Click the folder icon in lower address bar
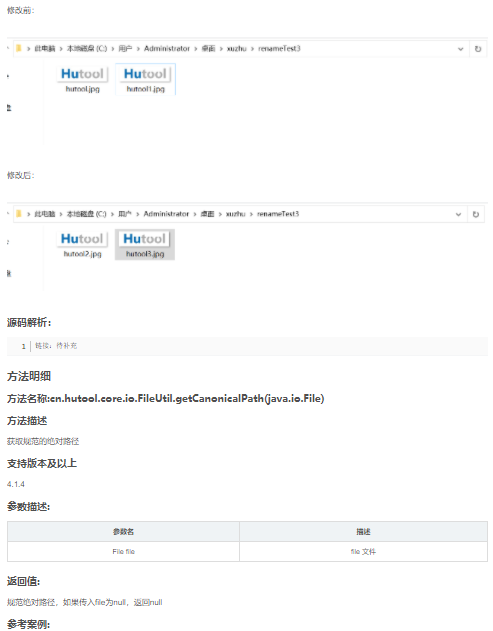The image size is (493, 631). pos(19,214)
